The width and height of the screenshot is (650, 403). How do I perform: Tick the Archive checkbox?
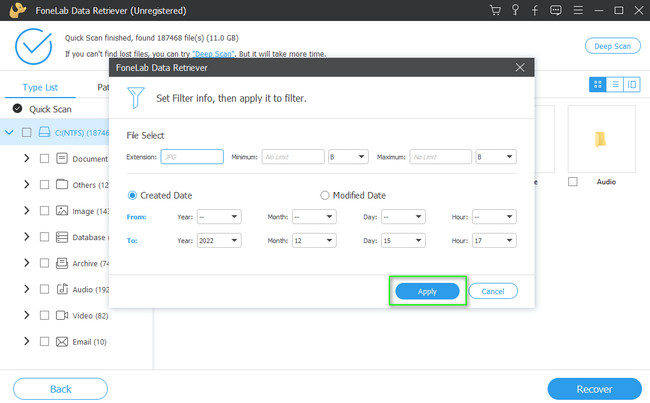(x=44, y=263)
